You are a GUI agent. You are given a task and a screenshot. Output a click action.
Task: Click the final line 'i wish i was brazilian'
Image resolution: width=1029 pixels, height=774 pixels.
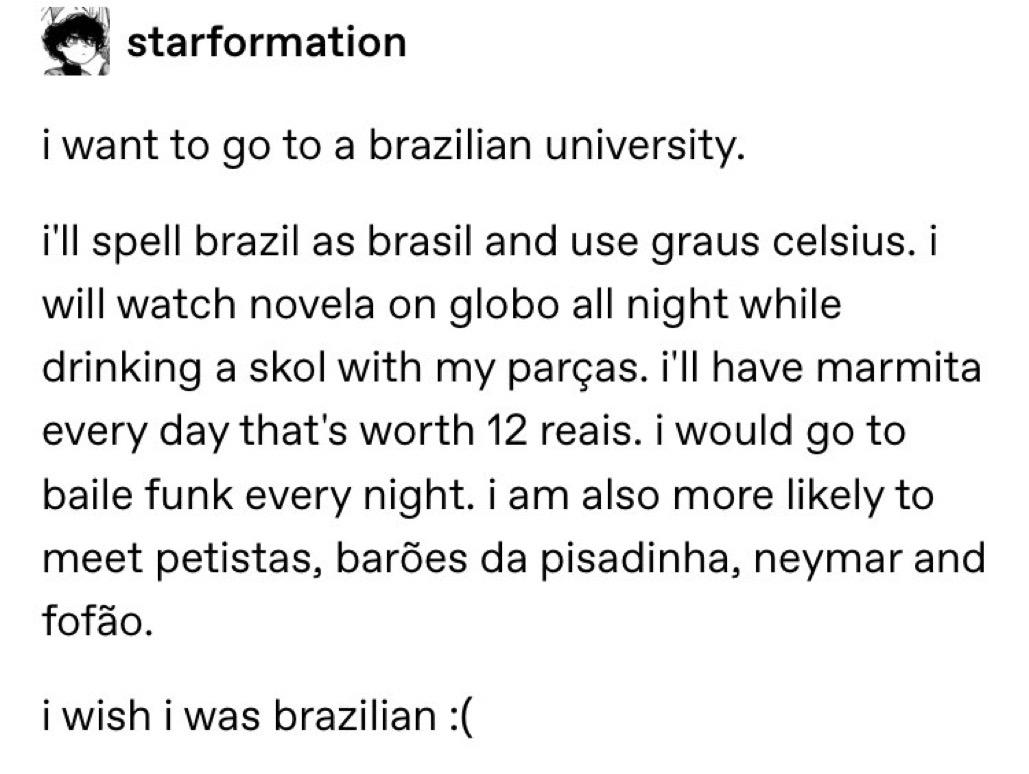240,716
